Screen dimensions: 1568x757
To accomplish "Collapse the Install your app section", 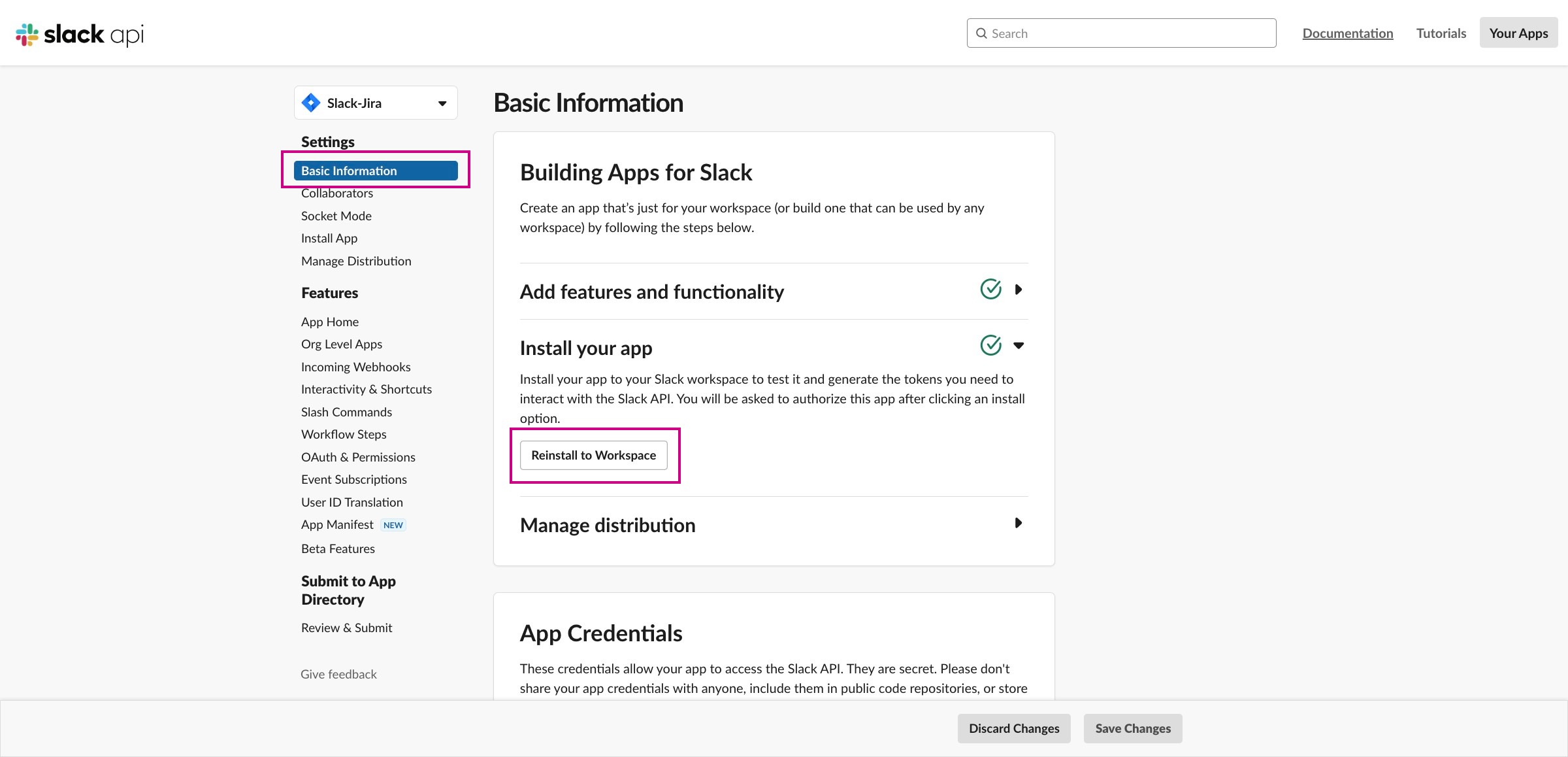I will click(x=1019, y=345).
